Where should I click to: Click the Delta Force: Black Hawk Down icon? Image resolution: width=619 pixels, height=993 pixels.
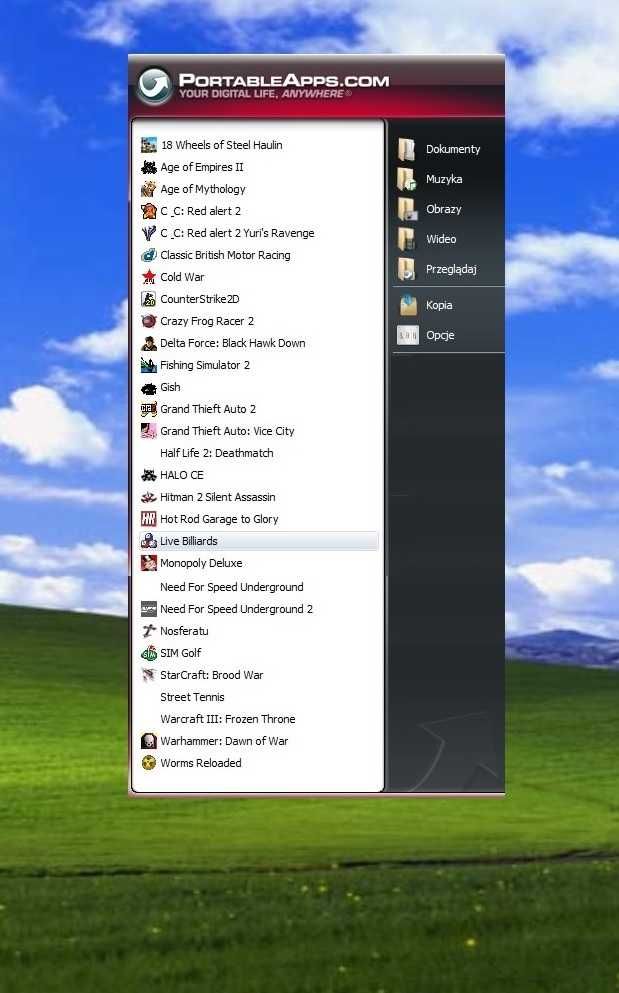pos(148,343)
